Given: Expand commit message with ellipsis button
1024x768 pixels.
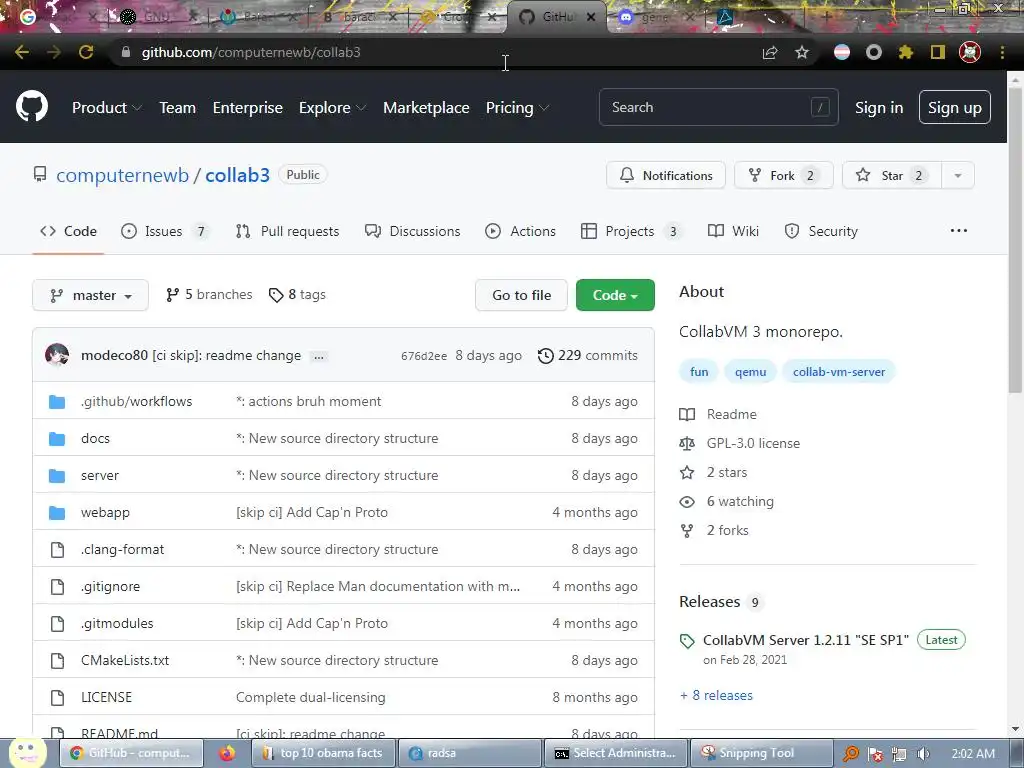Looking at the screenshot, I should click(x=319, y=357).
